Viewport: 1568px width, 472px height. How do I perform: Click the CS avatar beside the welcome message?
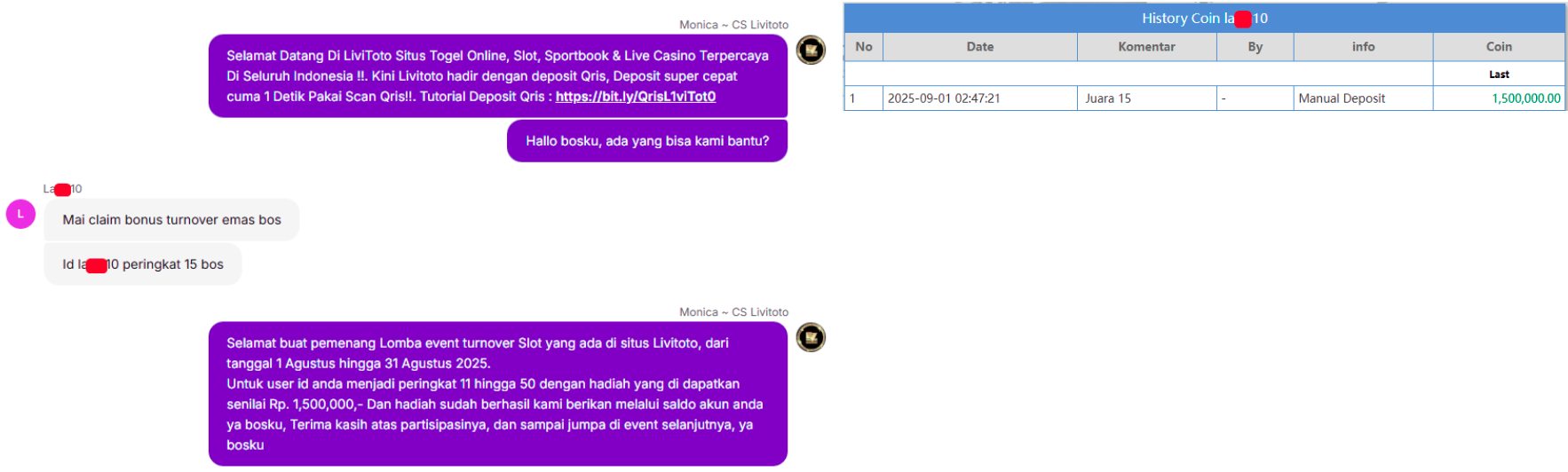[811, 51]
